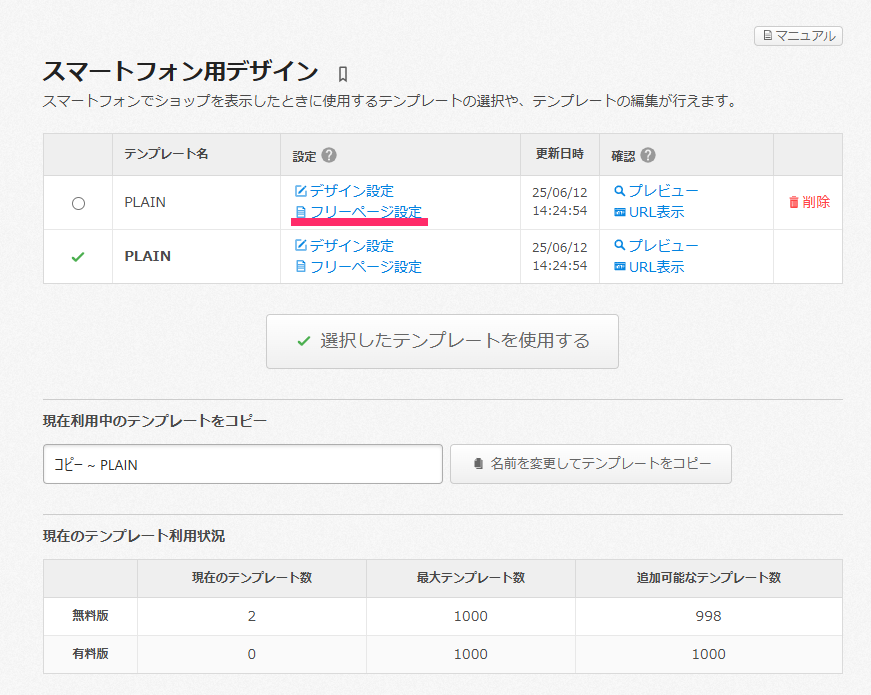Image resolution: width=871 pixels, height=695 pixels.
Task: Open the マニュアル manual button
Action: pyautogui.click(x=798, y=36)
